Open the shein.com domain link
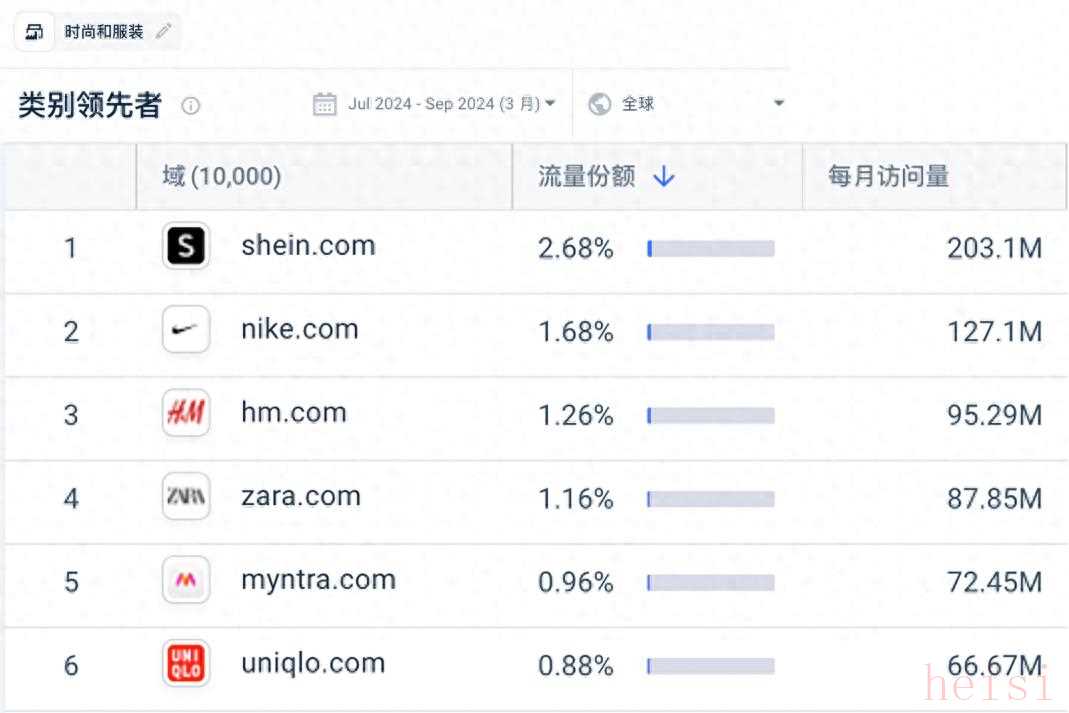This screenshot has width=1069, height=713. point(308,246)
